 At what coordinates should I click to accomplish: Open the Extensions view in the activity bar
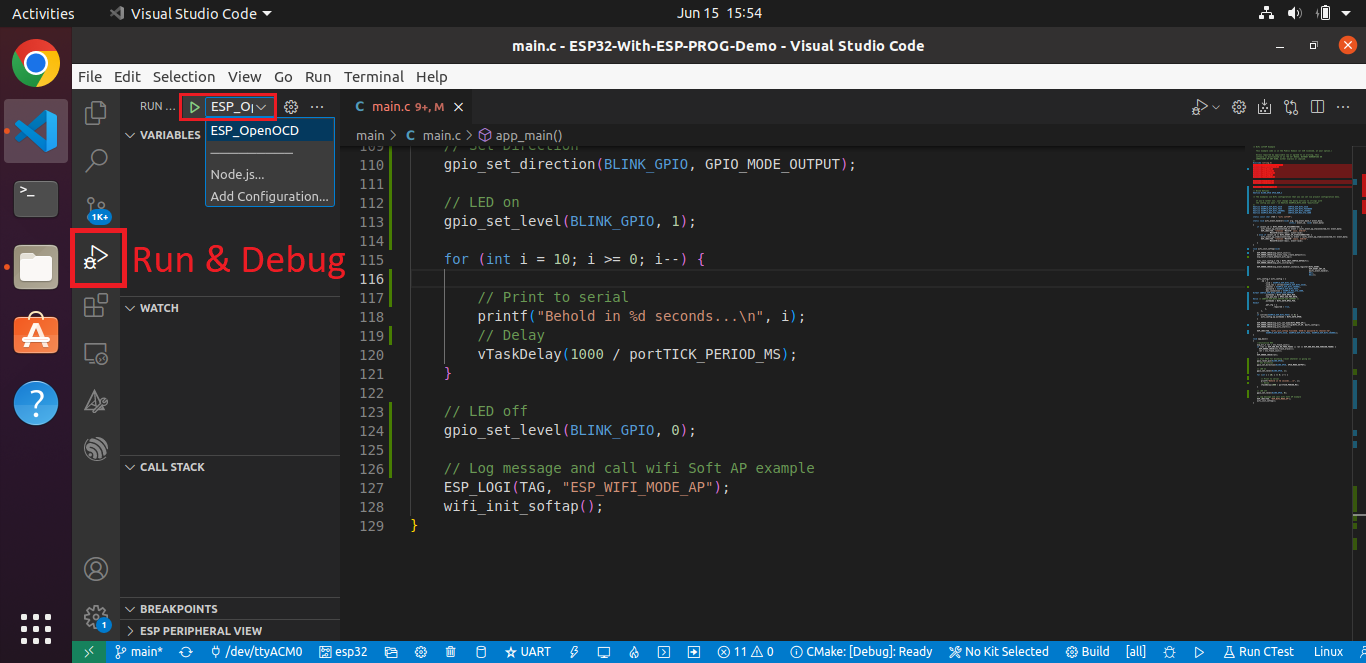96,306
